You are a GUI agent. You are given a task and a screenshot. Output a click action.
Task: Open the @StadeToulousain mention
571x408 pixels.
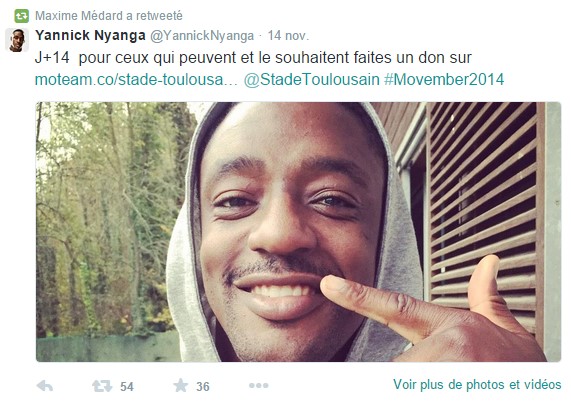312,79
